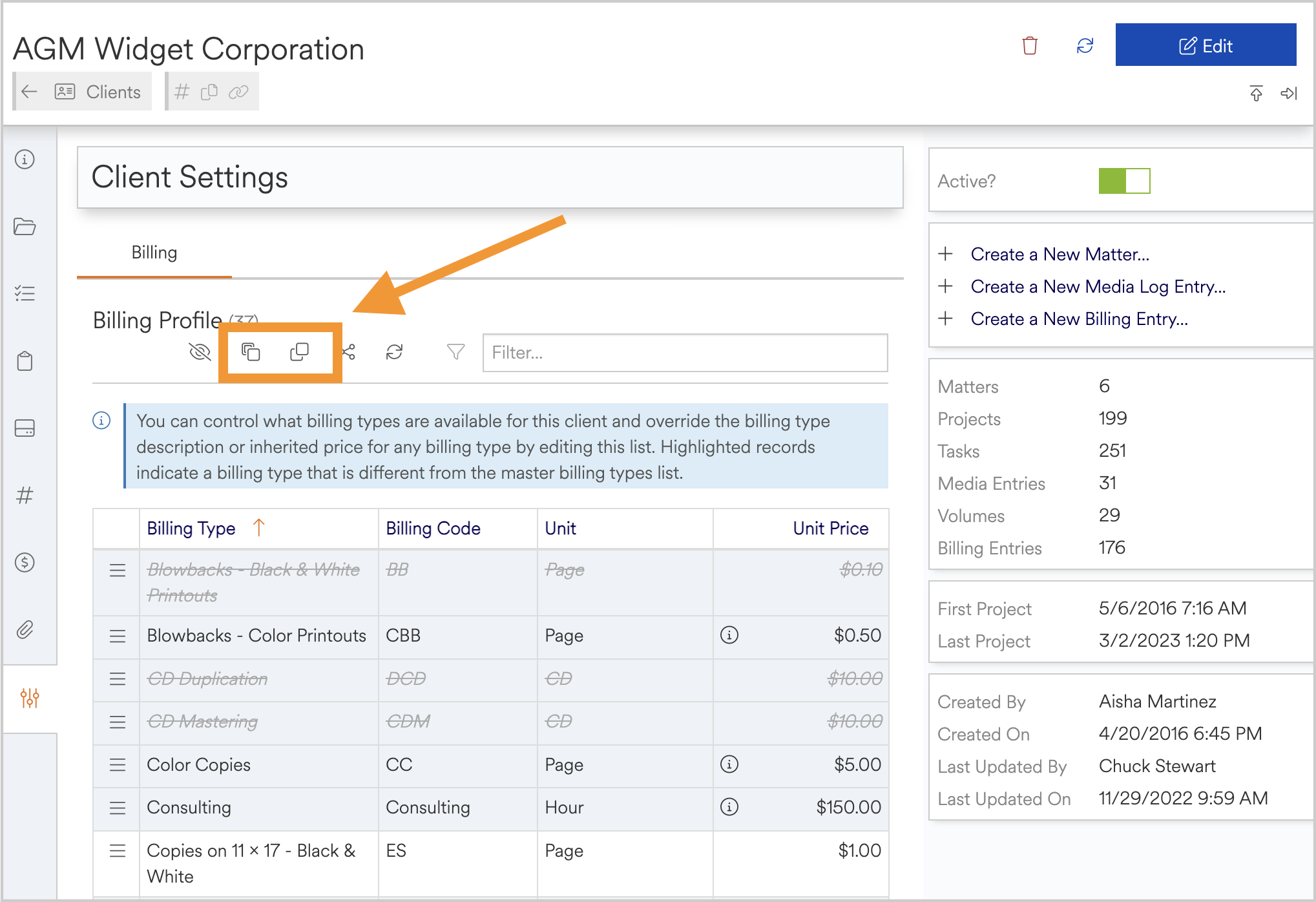1316x902 pixels.
Task: Open row menu for Color Copies
Action: coord(117,765)
